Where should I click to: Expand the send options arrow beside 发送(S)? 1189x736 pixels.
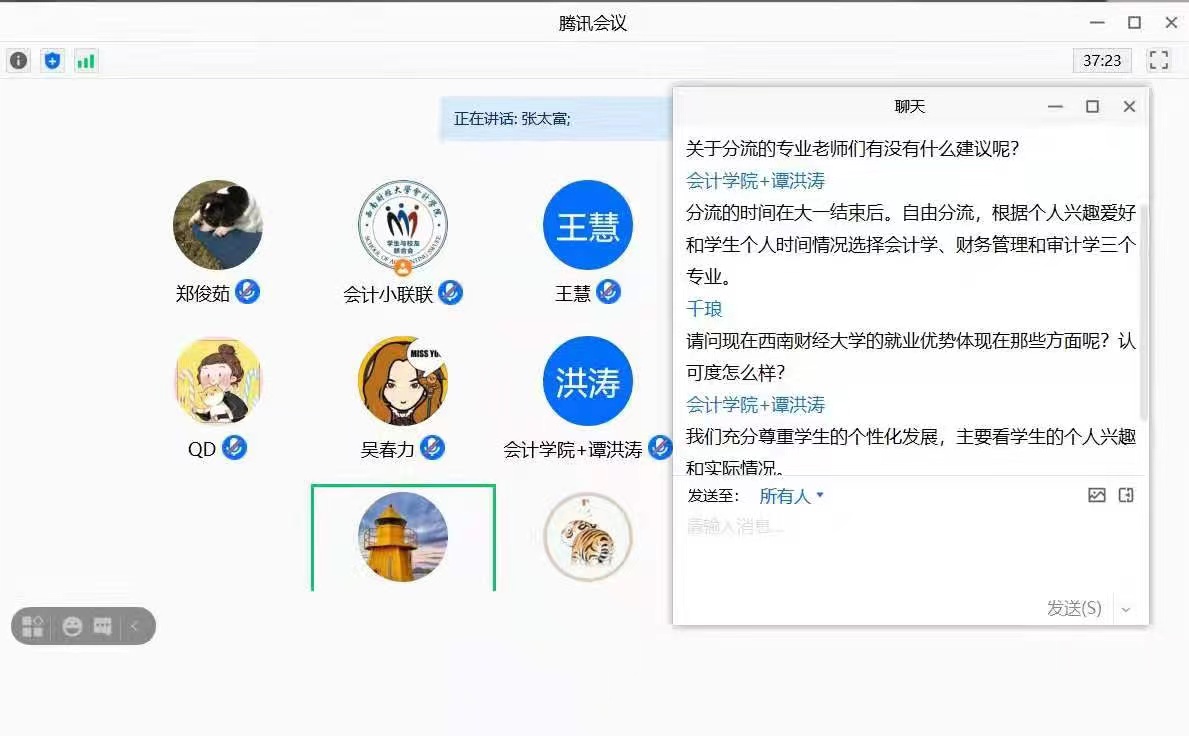1126,609
